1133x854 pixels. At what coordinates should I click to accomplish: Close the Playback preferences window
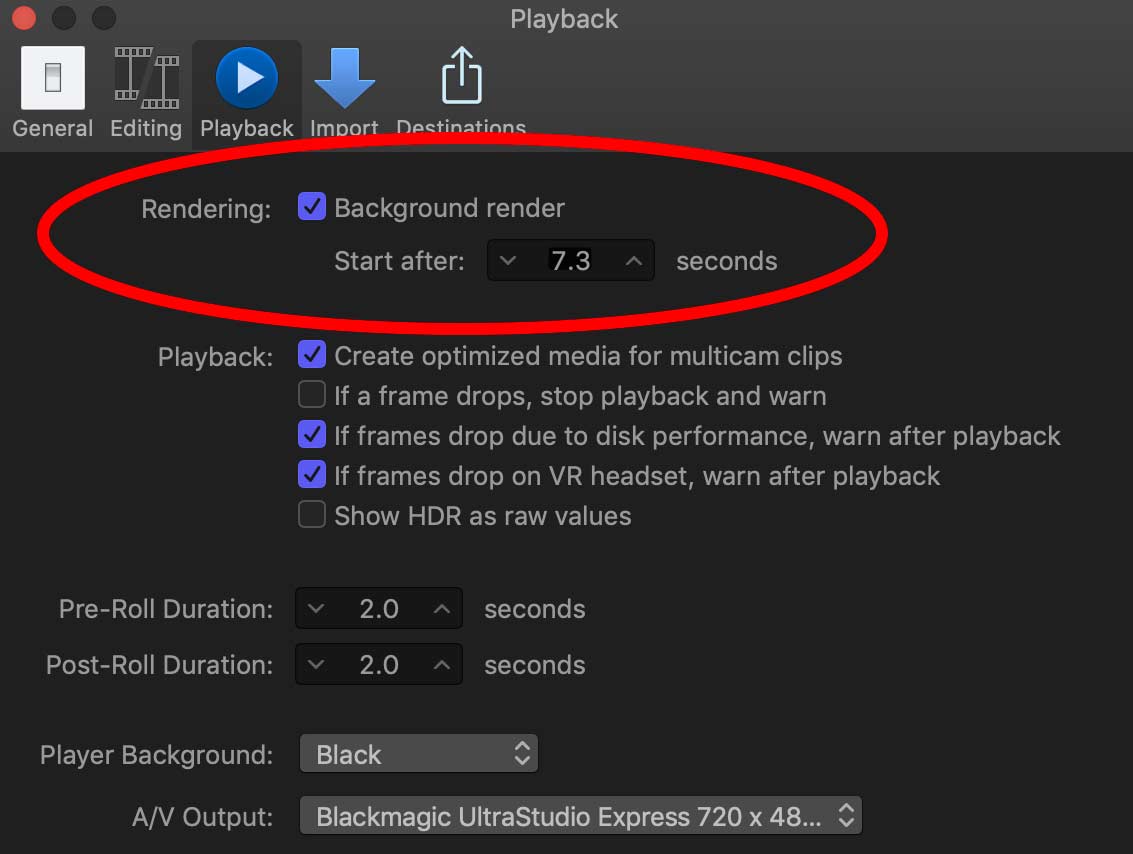click(x=24, y=17)
